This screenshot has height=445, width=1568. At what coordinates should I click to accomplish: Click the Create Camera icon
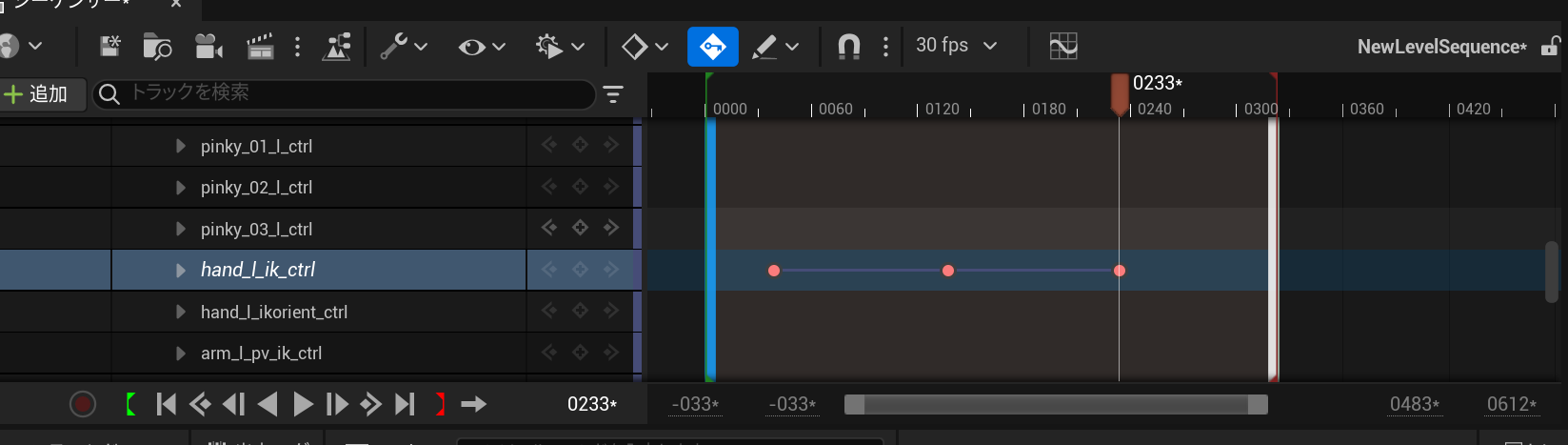click(208, 46)
